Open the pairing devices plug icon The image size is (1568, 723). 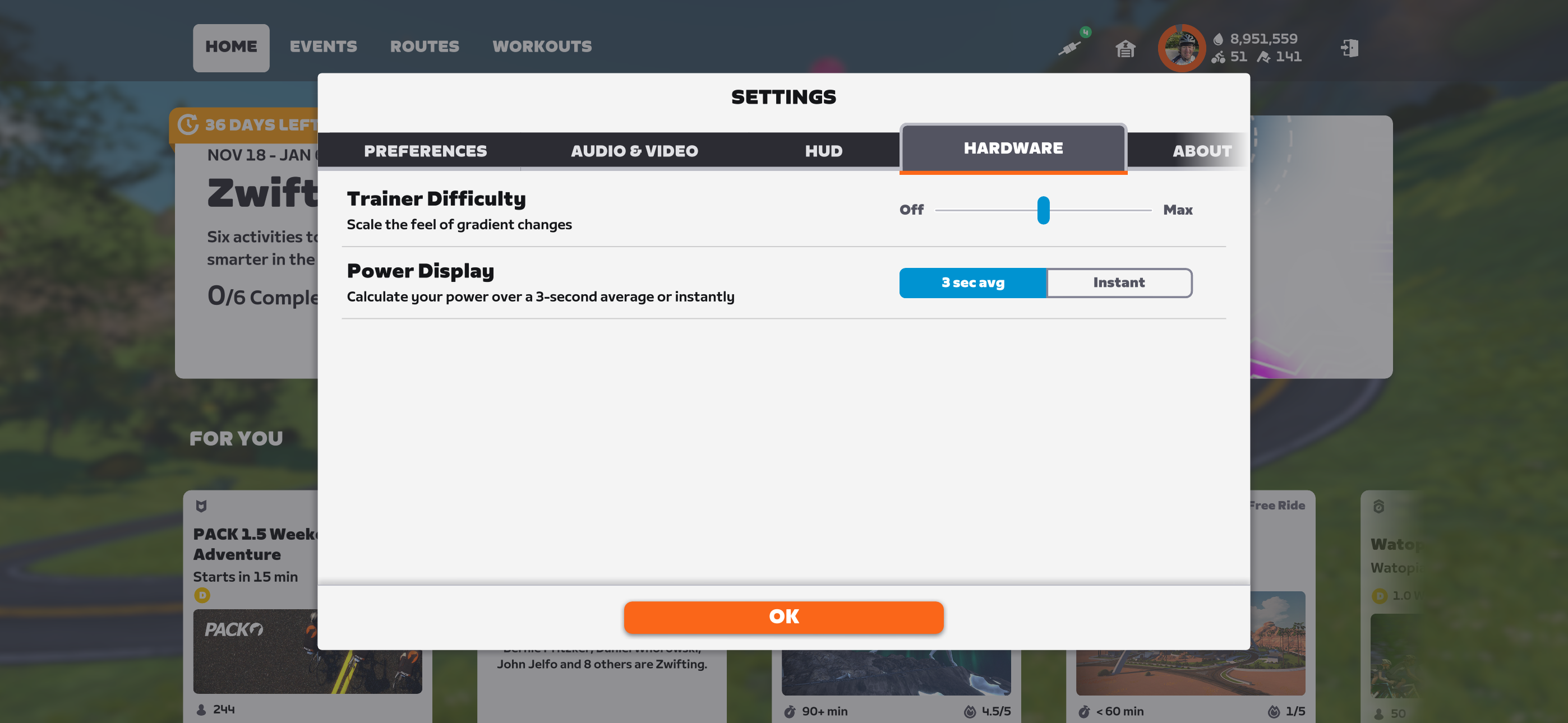[x=1069, y=48]
